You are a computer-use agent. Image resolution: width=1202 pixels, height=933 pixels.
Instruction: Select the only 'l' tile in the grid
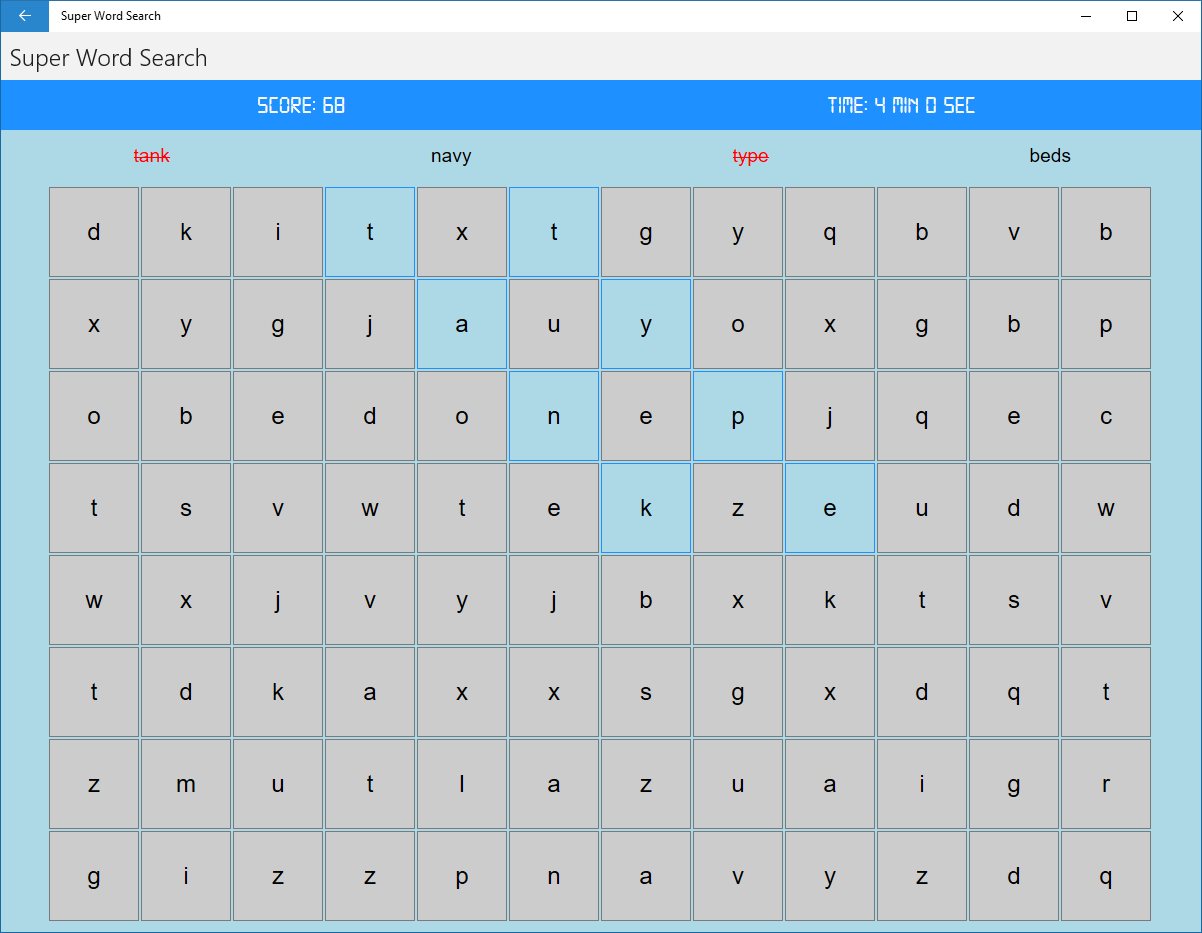[462, 784]
